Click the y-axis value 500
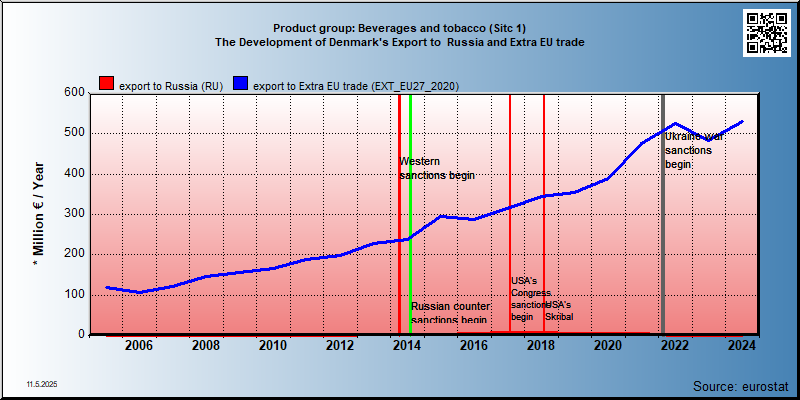The height and width of the screenshot is (400, 800). 74,133
